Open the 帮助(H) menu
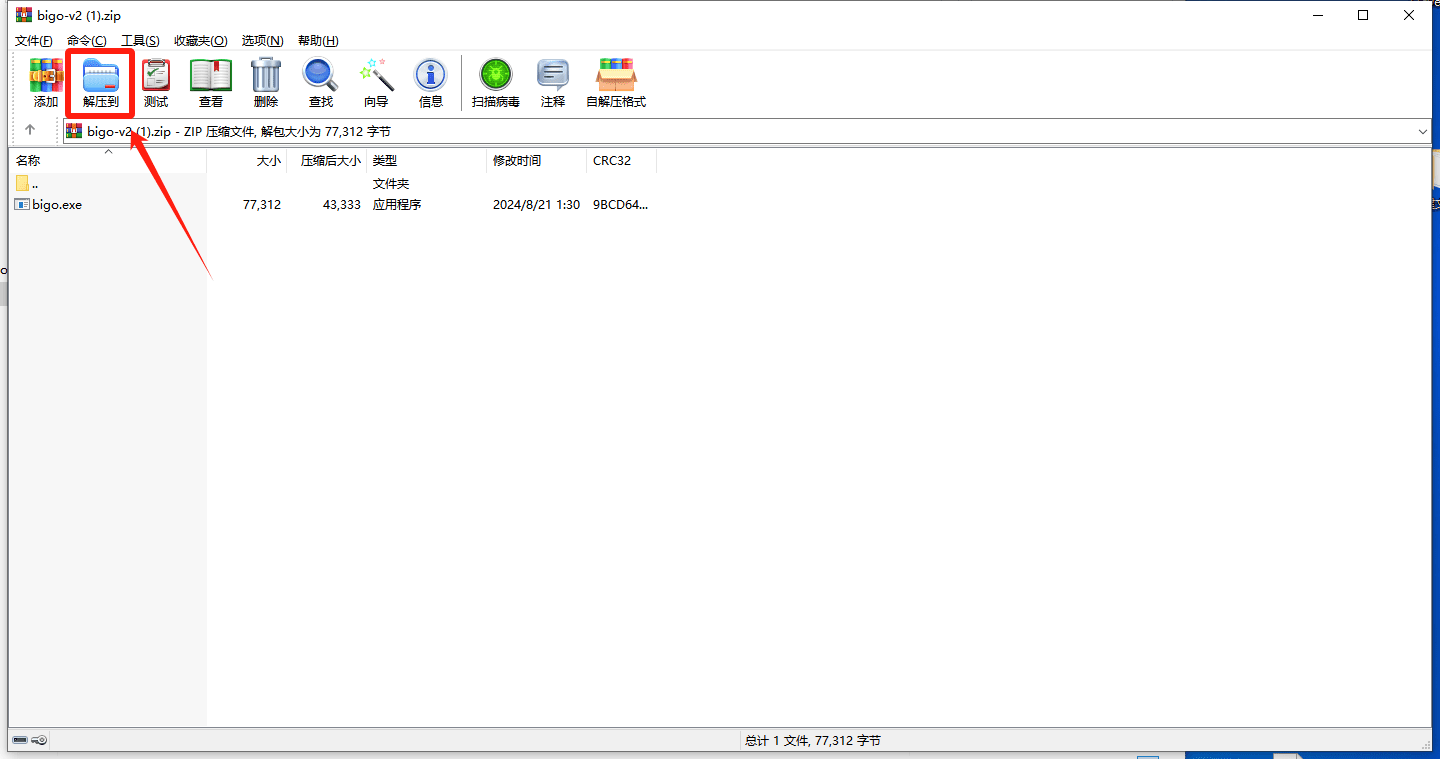This screenshot has width=1440, height=759. click(318, 41)
